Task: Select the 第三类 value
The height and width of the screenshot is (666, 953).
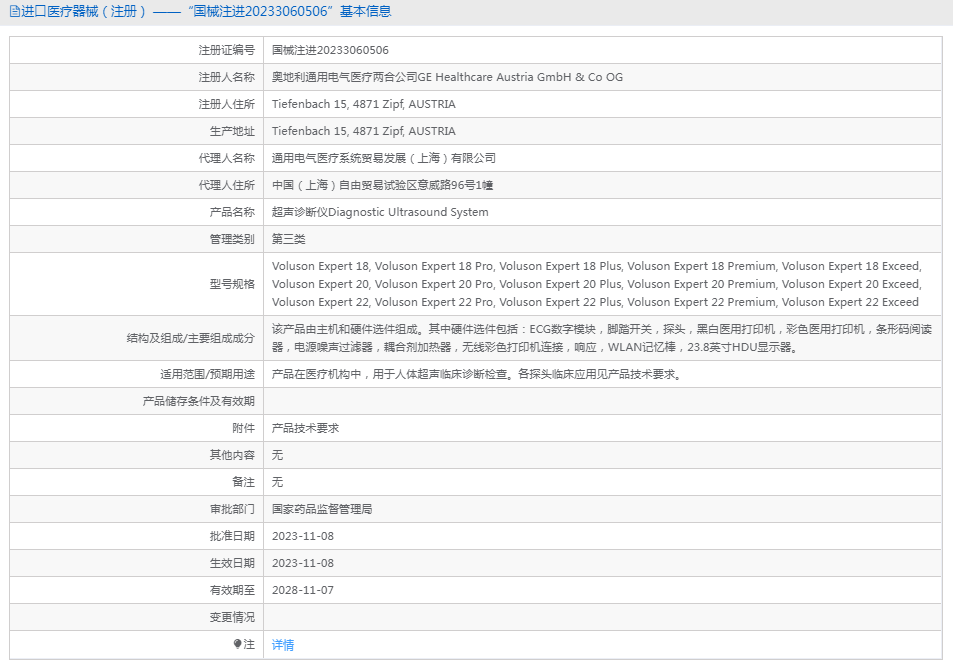Action: point(289,239)
